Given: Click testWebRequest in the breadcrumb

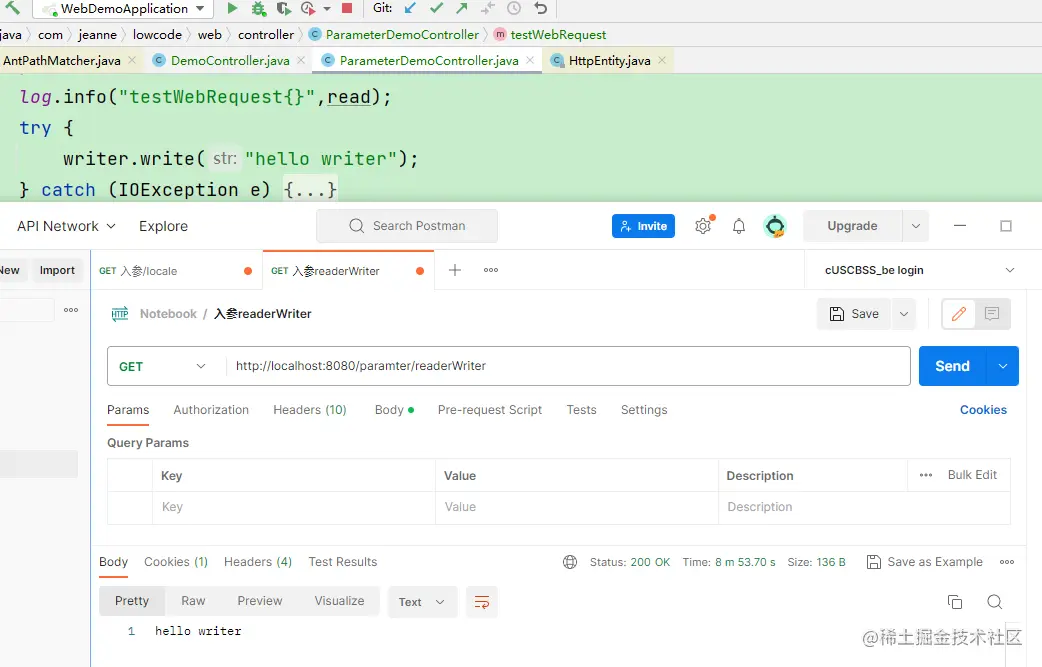Looking at the screenshot, I should click(558, 35).
